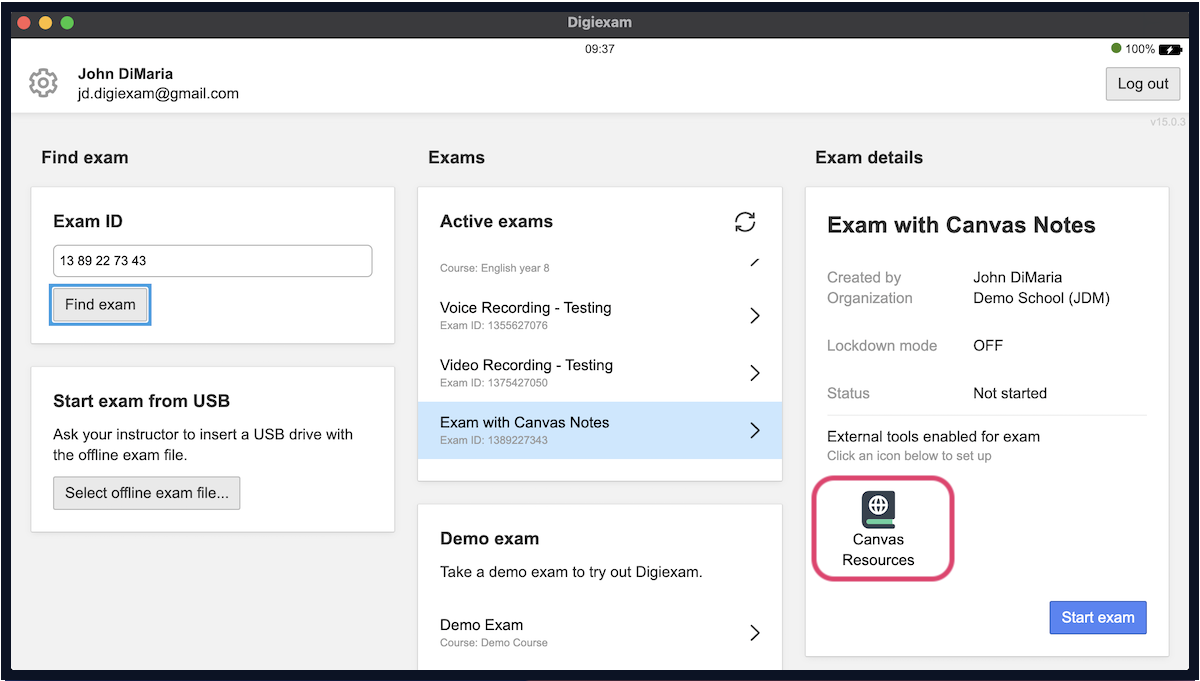Click the red close window button
Viewport: 1200px width, 681px height.
24,22
